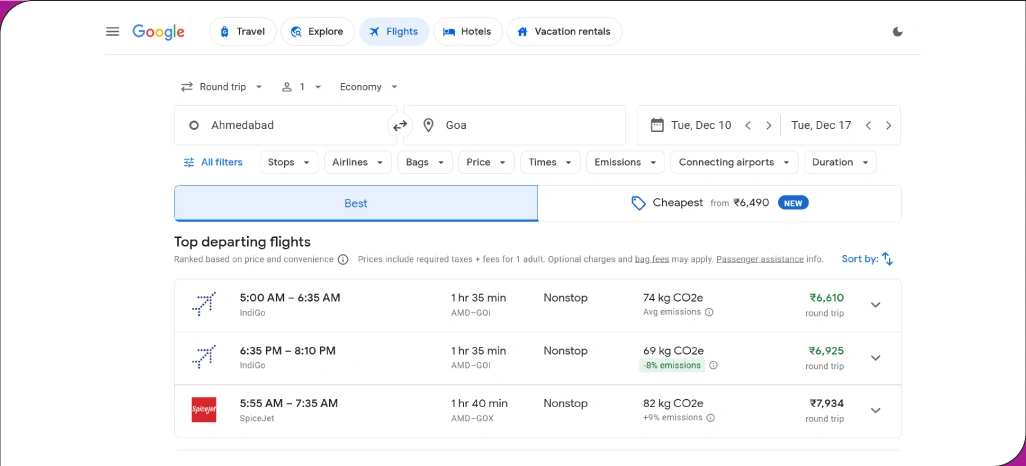1026x466 pixels.
Task: Open the Price filter
Action: 486,162
